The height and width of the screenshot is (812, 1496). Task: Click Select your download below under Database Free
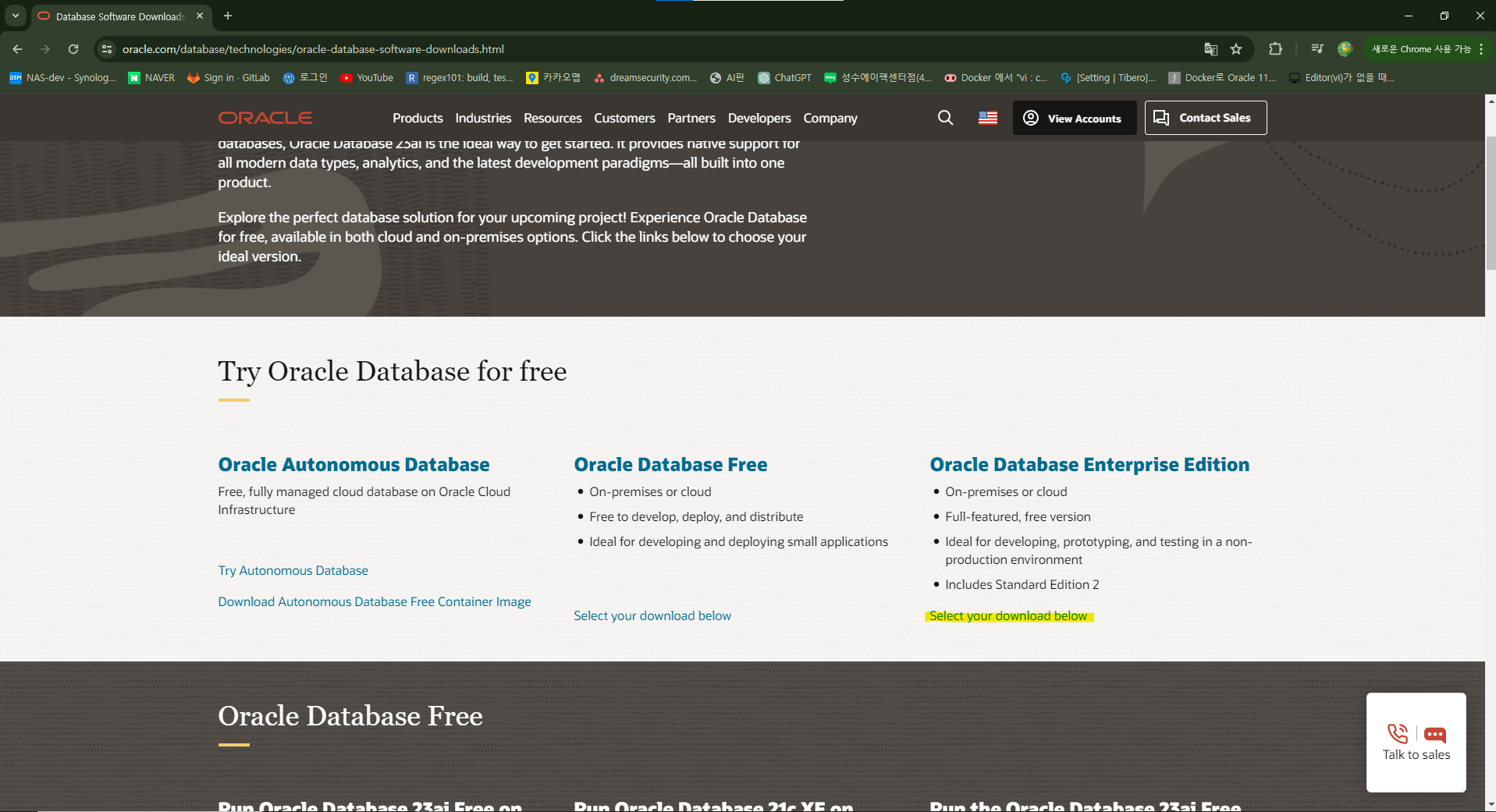[x=652, y=616]
